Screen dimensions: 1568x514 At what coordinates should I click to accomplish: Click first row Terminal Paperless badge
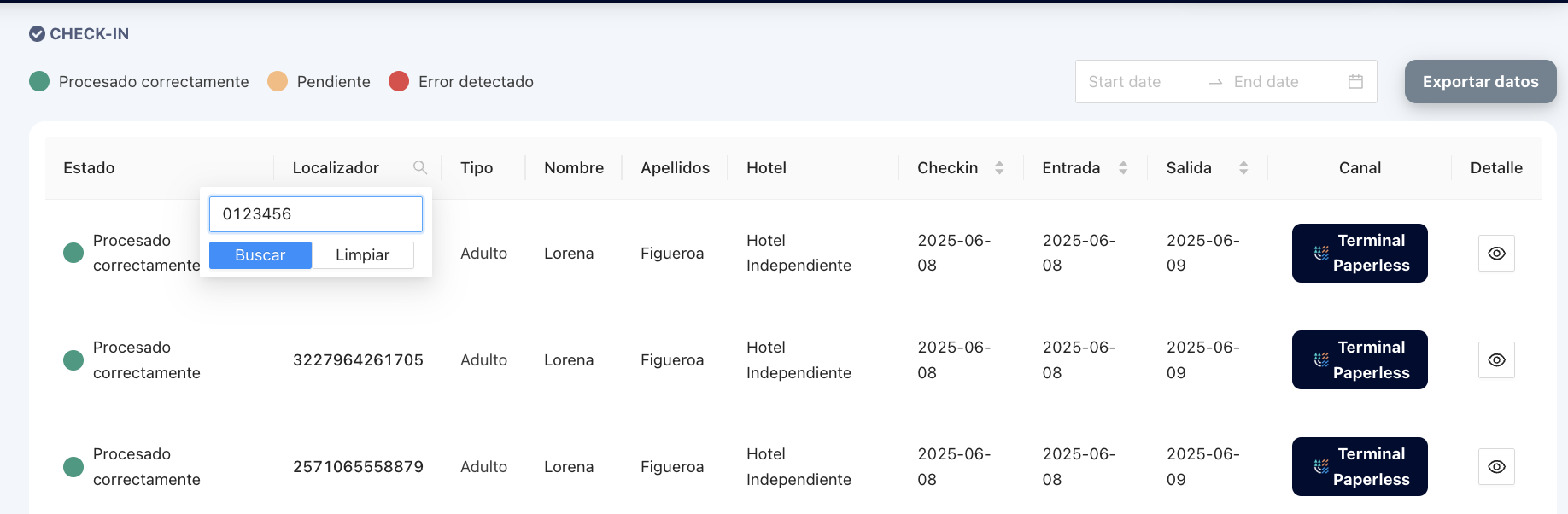pos(1360,254)
